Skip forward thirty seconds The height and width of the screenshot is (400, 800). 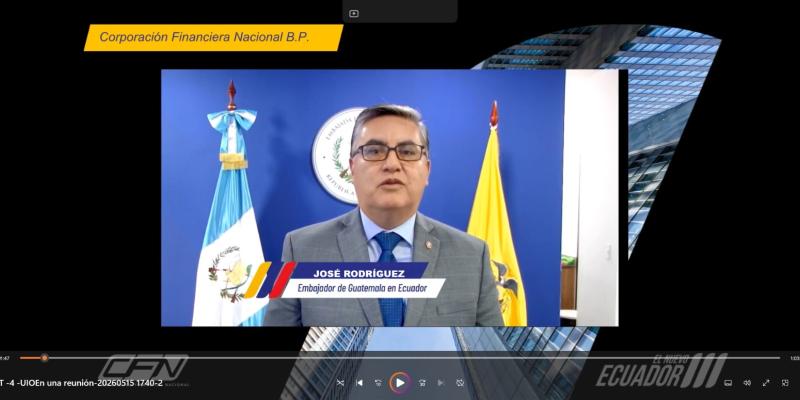pyautogui.click(x=422, y=383)
